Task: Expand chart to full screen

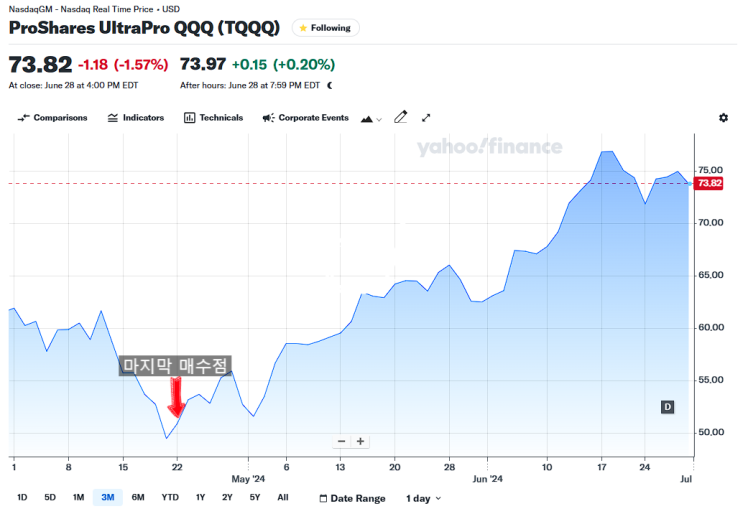Action: coord(426,118)
